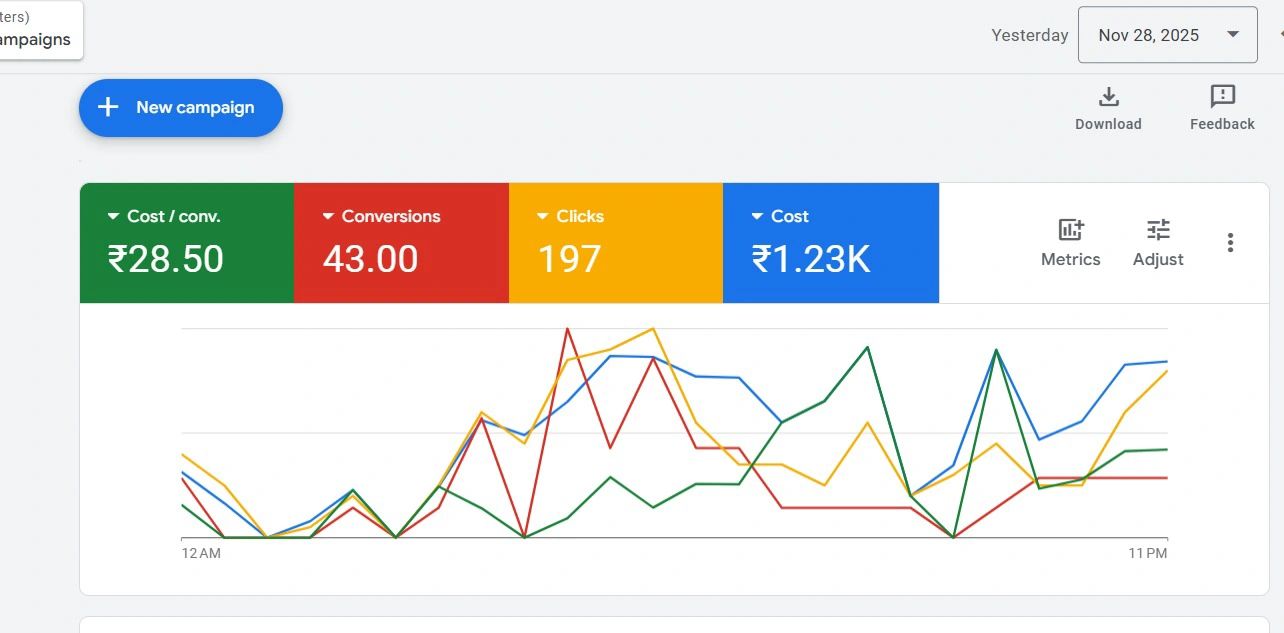Viewport: 1284px width, 633px height.
Task: Click the red 43.00 conversions value
Action: click(370, 259)
